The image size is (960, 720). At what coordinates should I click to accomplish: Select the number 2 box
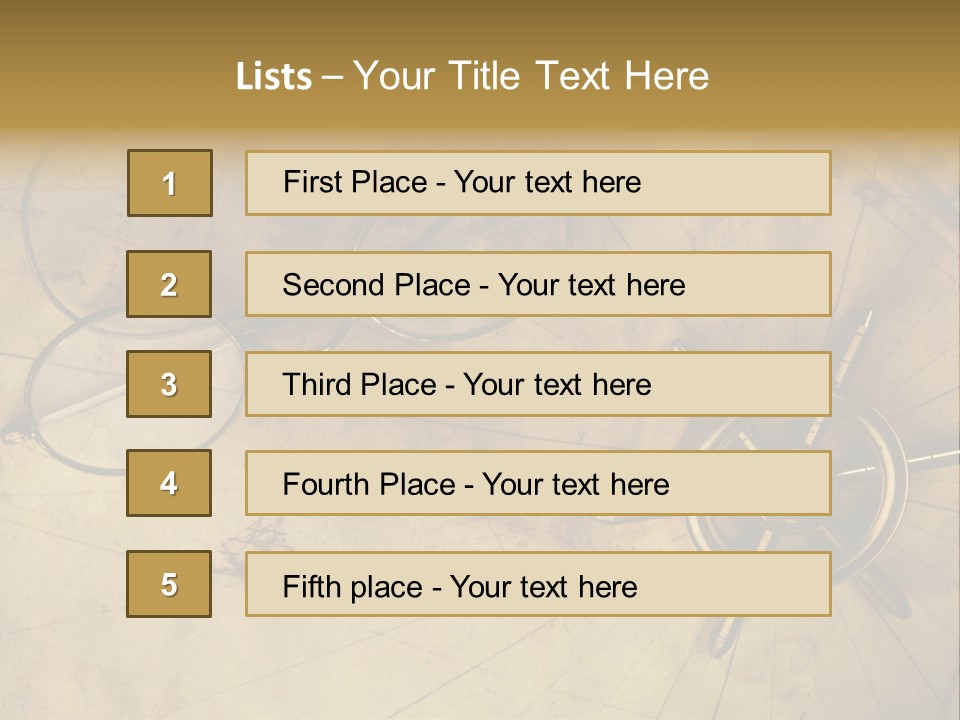(169, 284)
